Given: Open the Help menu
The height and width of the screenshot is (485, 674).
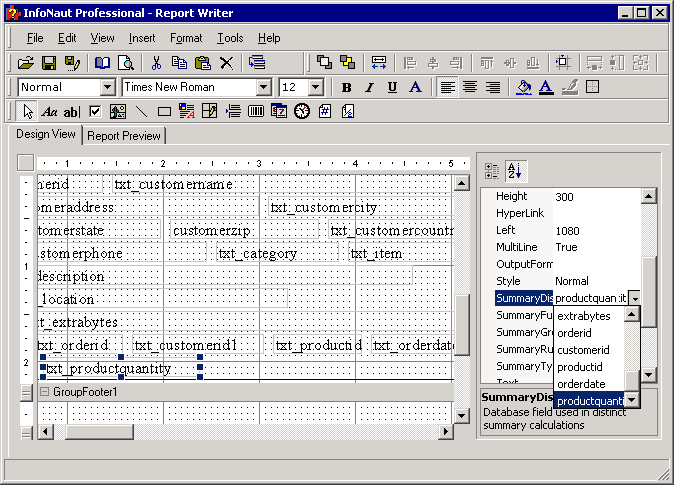Looking at the screenshot, I should coord(269,38).
